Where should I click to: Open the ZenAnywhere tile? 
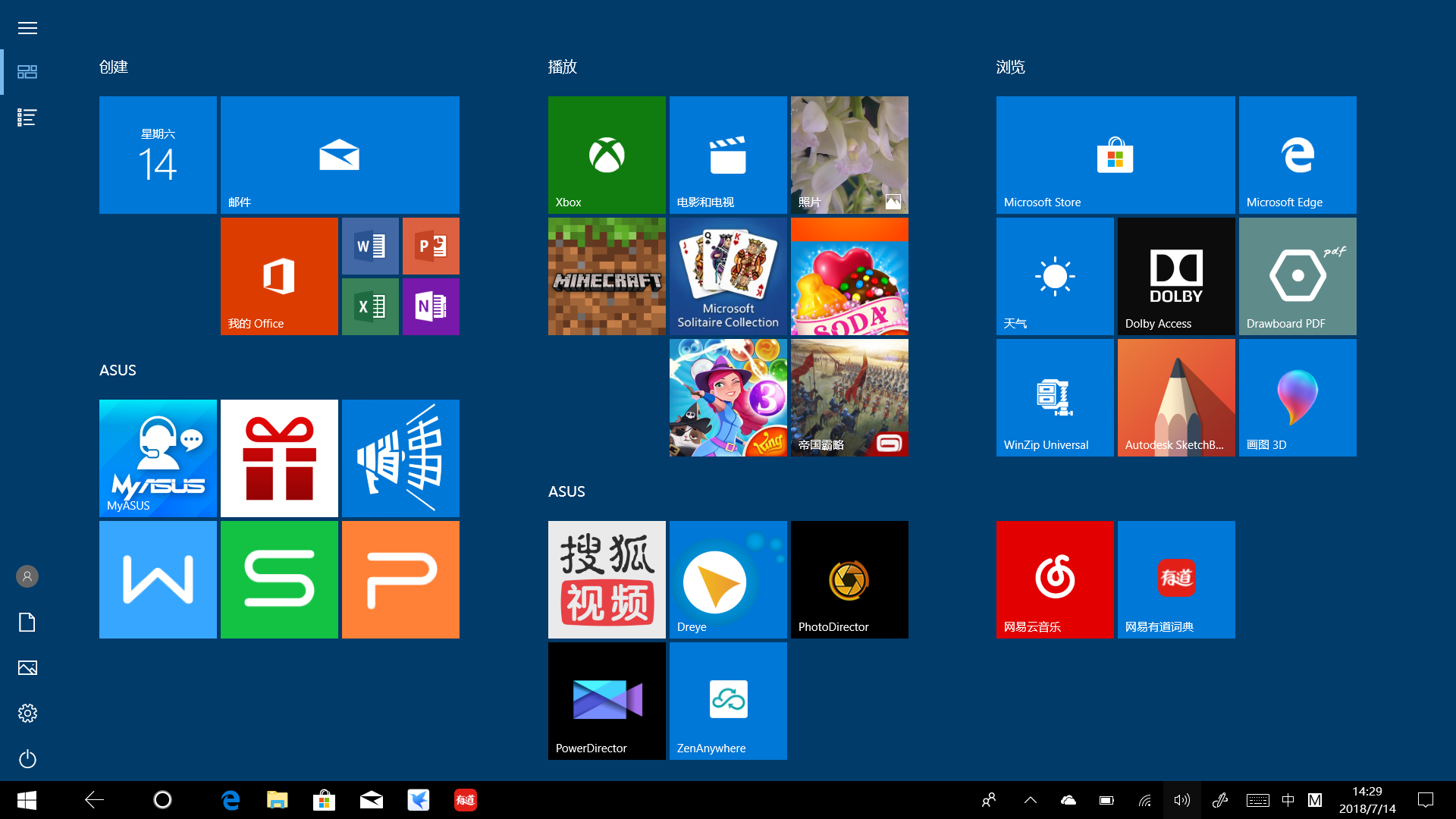728,701
